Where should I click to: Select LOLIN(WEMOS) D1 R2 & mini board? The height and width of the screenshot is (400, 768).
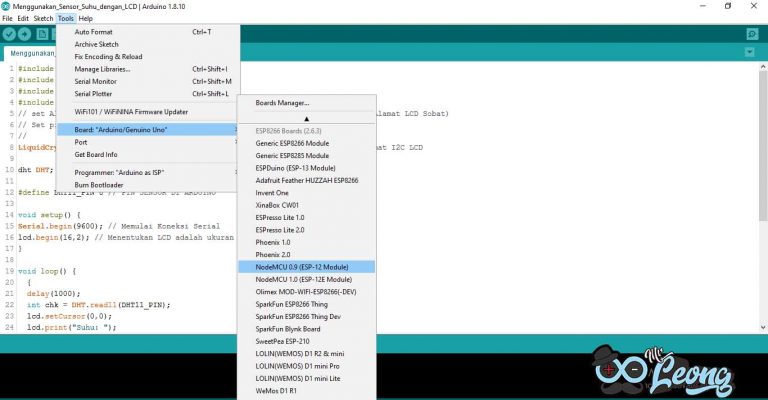click(307, 353)
